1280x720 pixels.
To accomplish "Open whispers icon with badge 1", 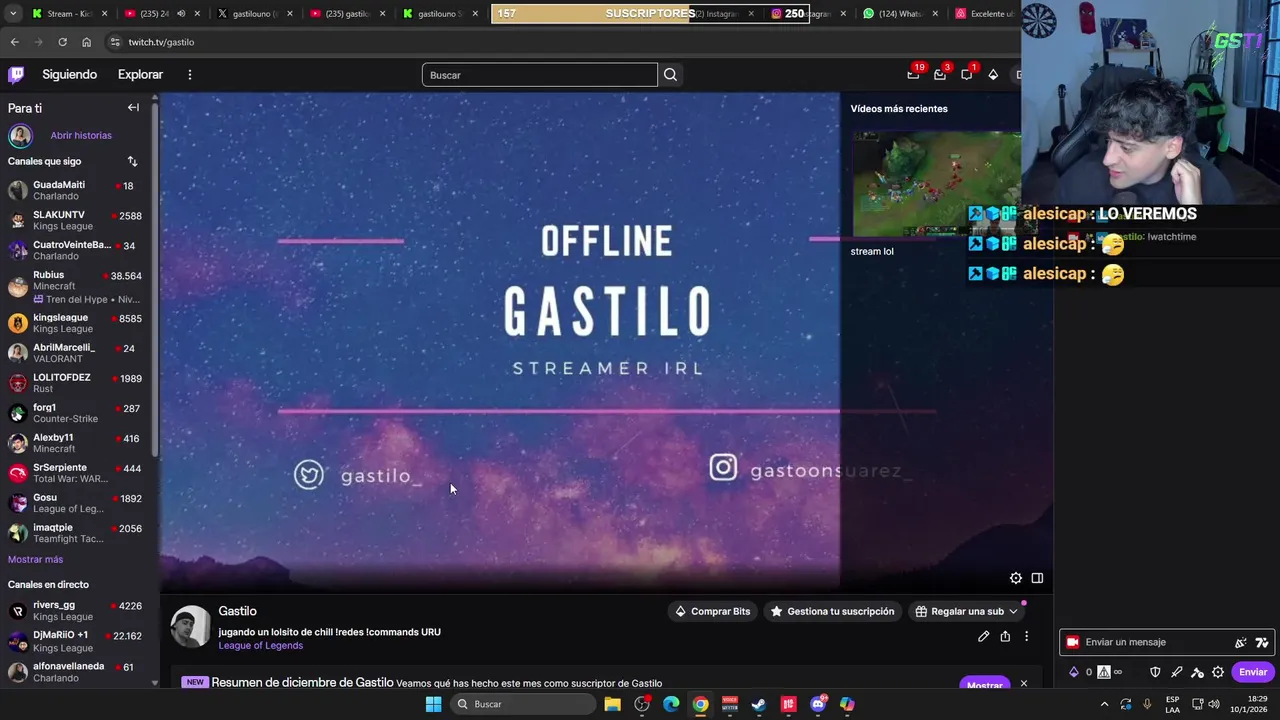I will click(966, 74).
